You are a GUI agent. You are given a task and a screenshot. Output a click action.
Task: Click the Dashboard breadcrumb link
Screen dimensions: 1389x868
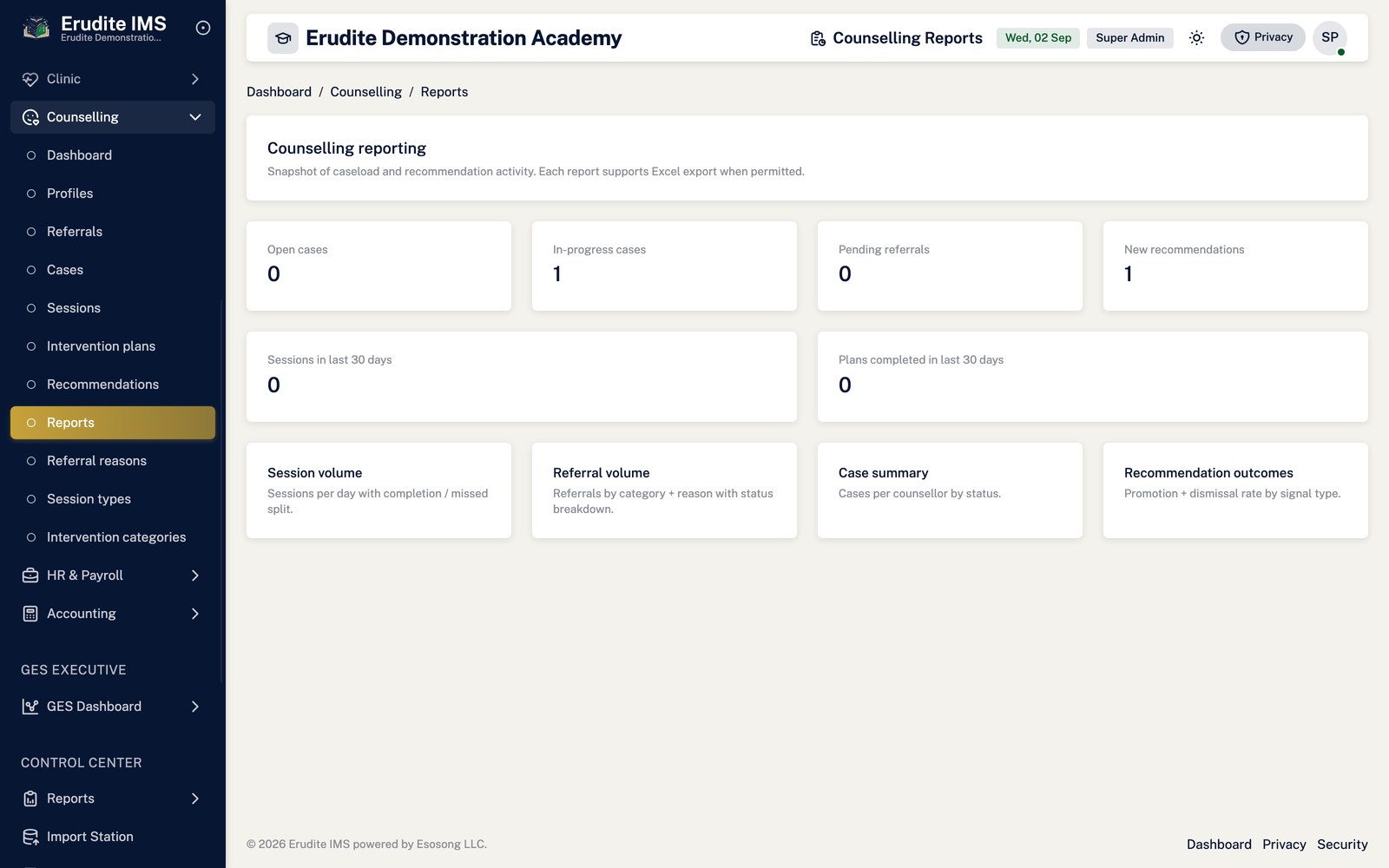point(279,92)
